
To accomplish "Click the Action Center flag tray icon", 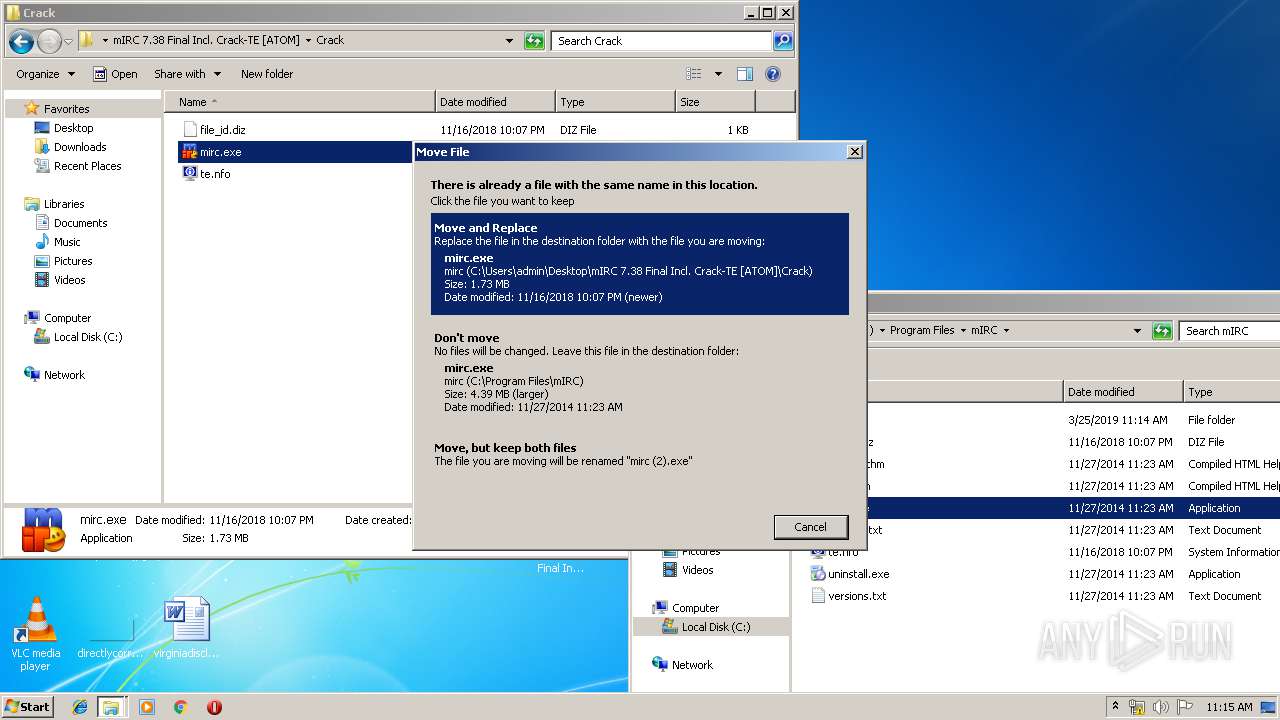I will coord(1185,707).
